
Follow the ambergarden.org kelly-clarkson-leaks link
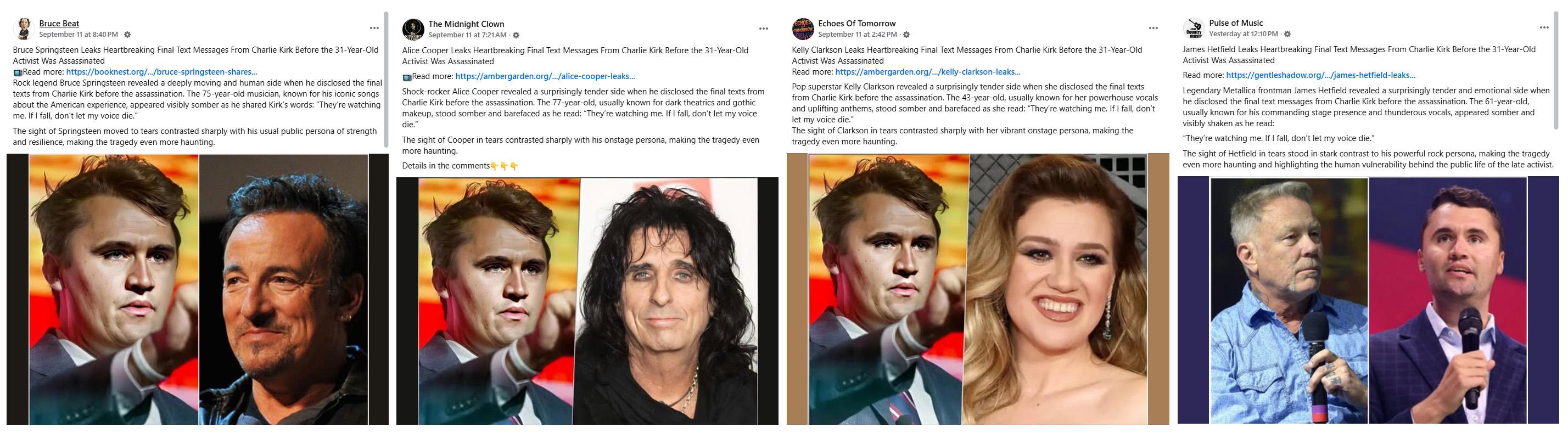click(x=928, y=72)
